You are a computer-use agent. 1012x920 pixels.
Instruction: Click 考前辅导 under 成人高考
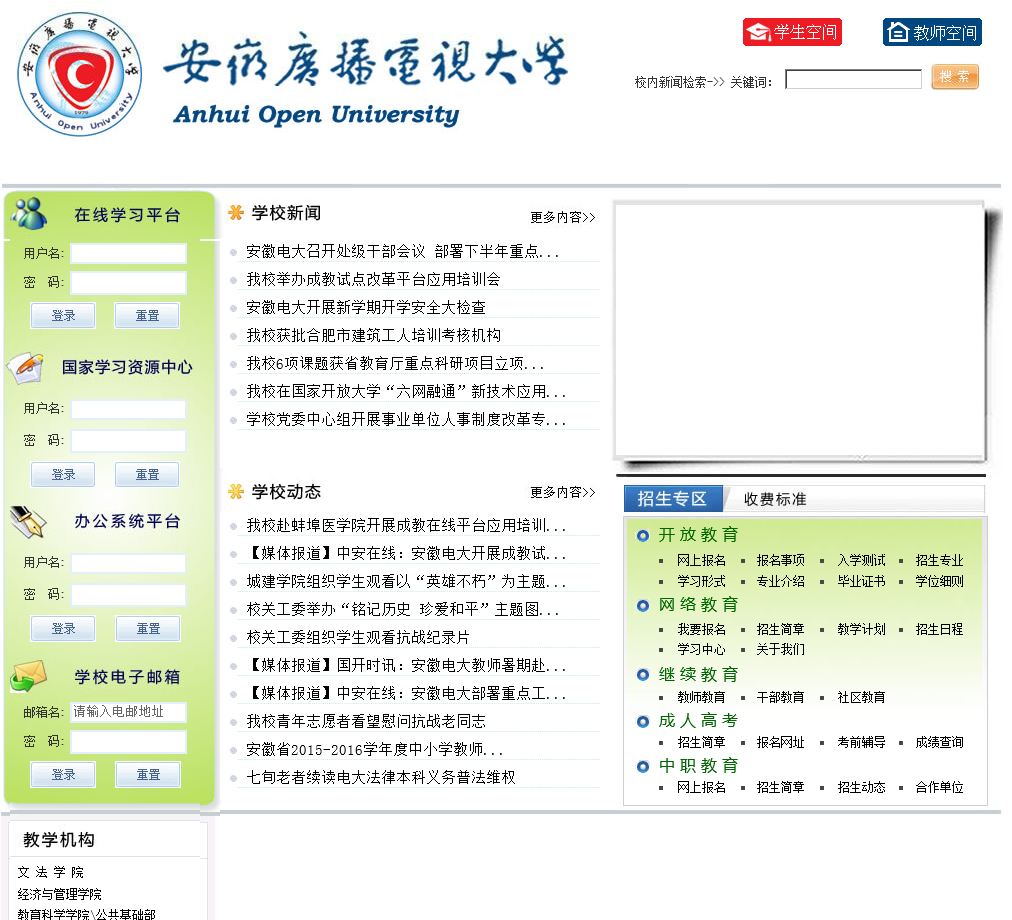click(861, 742)
